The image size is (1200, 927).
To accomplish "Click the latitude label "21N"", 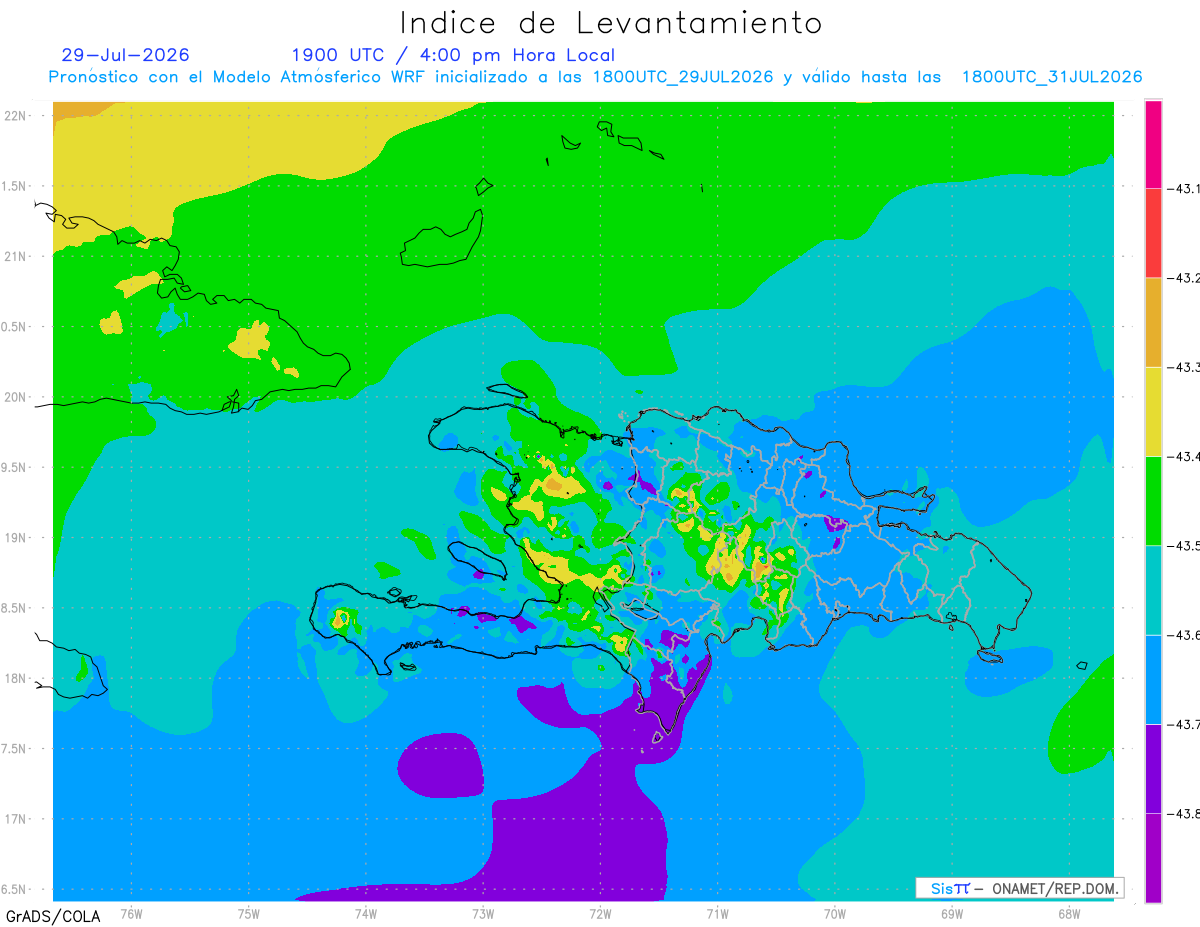I will click(x=16, y=257).
